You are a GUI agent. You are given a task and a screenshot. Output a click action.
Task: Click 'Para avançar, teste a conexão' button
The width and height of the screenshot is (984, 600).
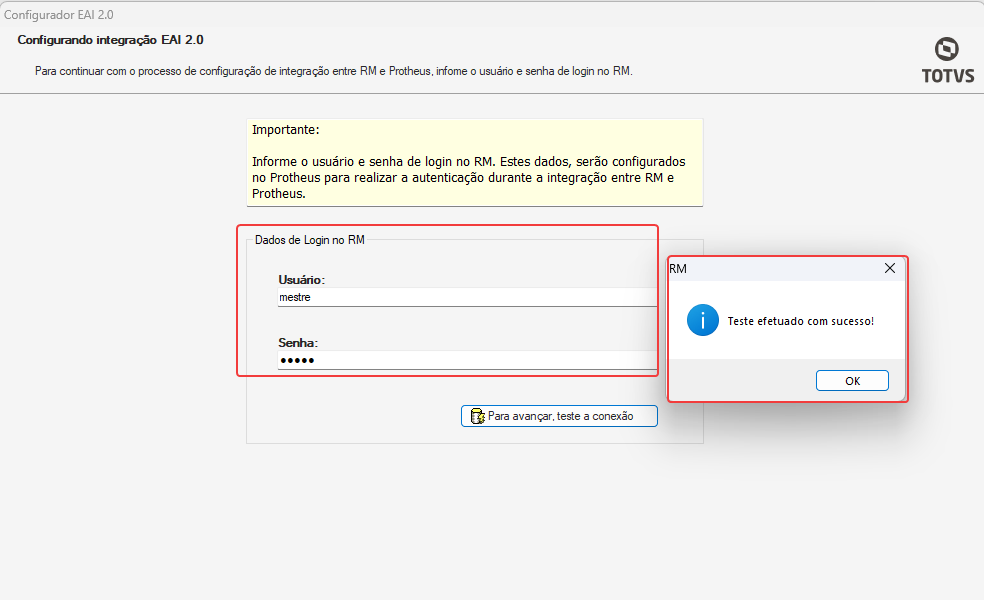[559, 415]
